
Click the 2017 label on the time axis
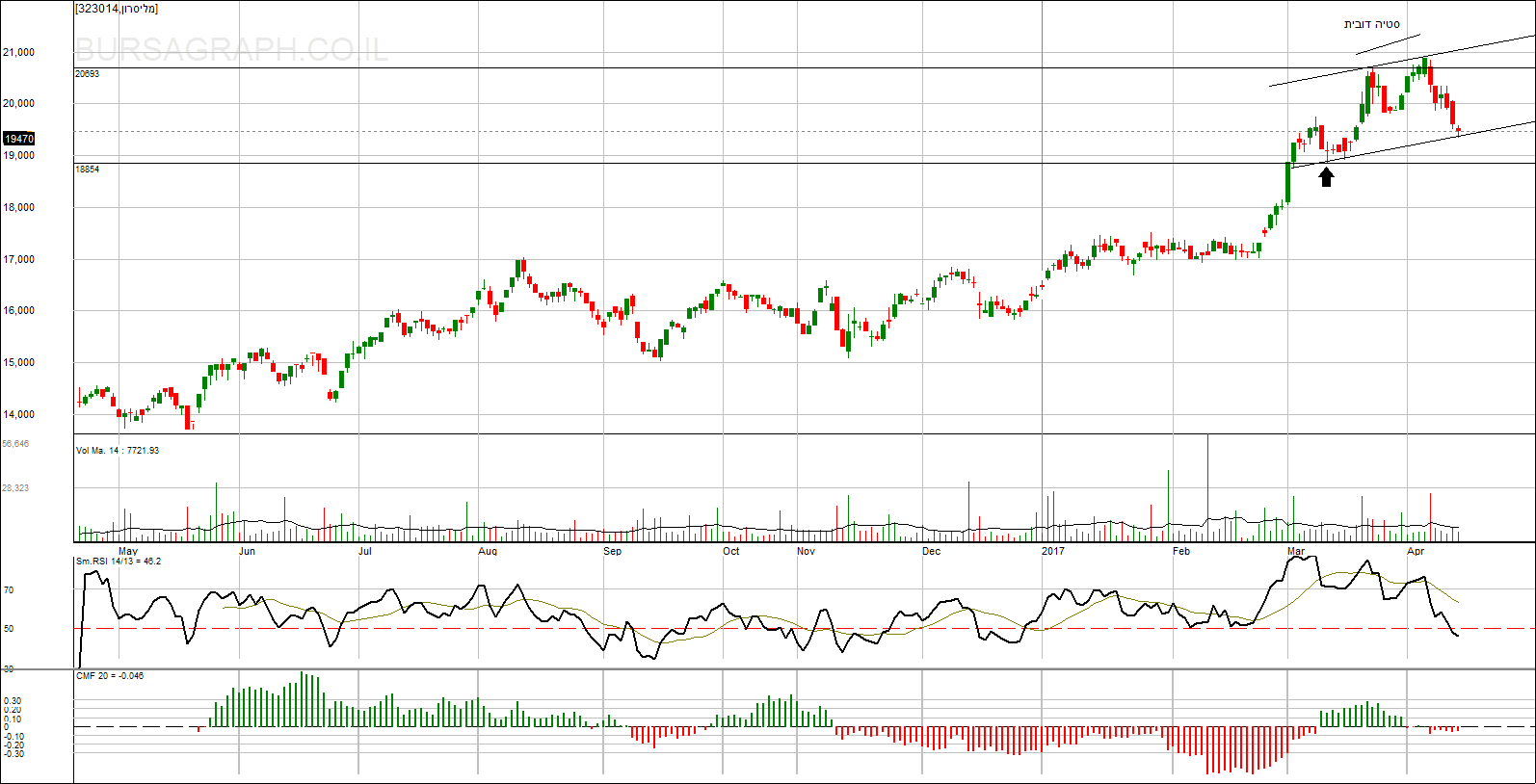point(1053,552)
